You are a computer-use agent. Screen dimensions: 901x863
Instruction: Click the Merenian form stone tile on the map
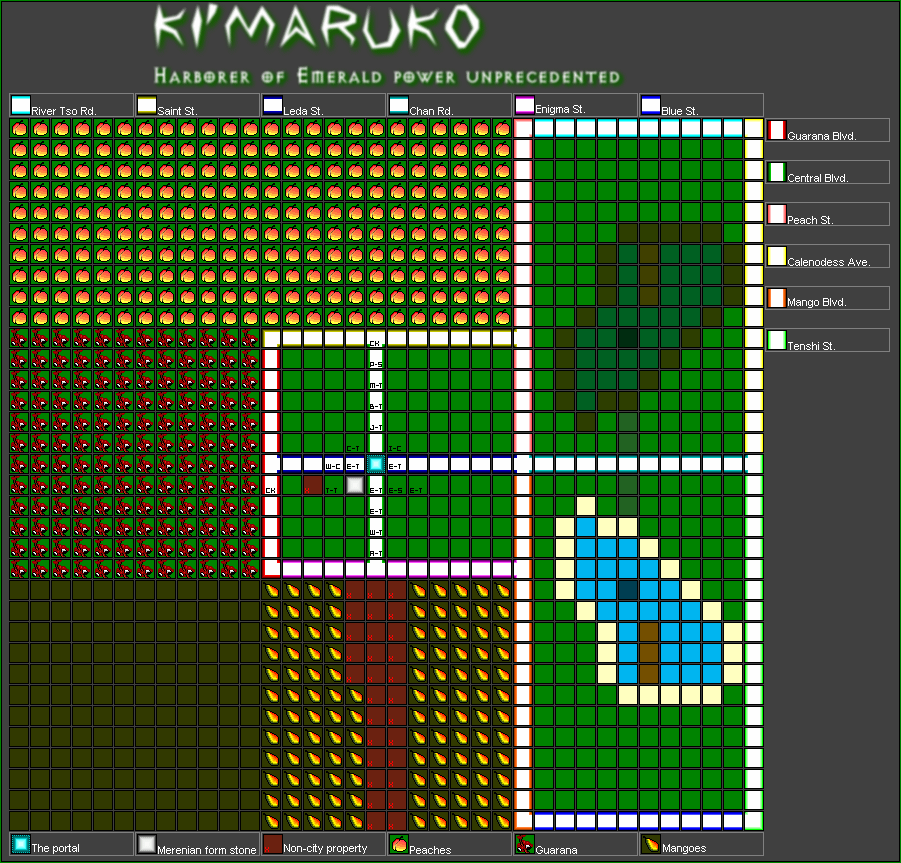click(355, 485)
